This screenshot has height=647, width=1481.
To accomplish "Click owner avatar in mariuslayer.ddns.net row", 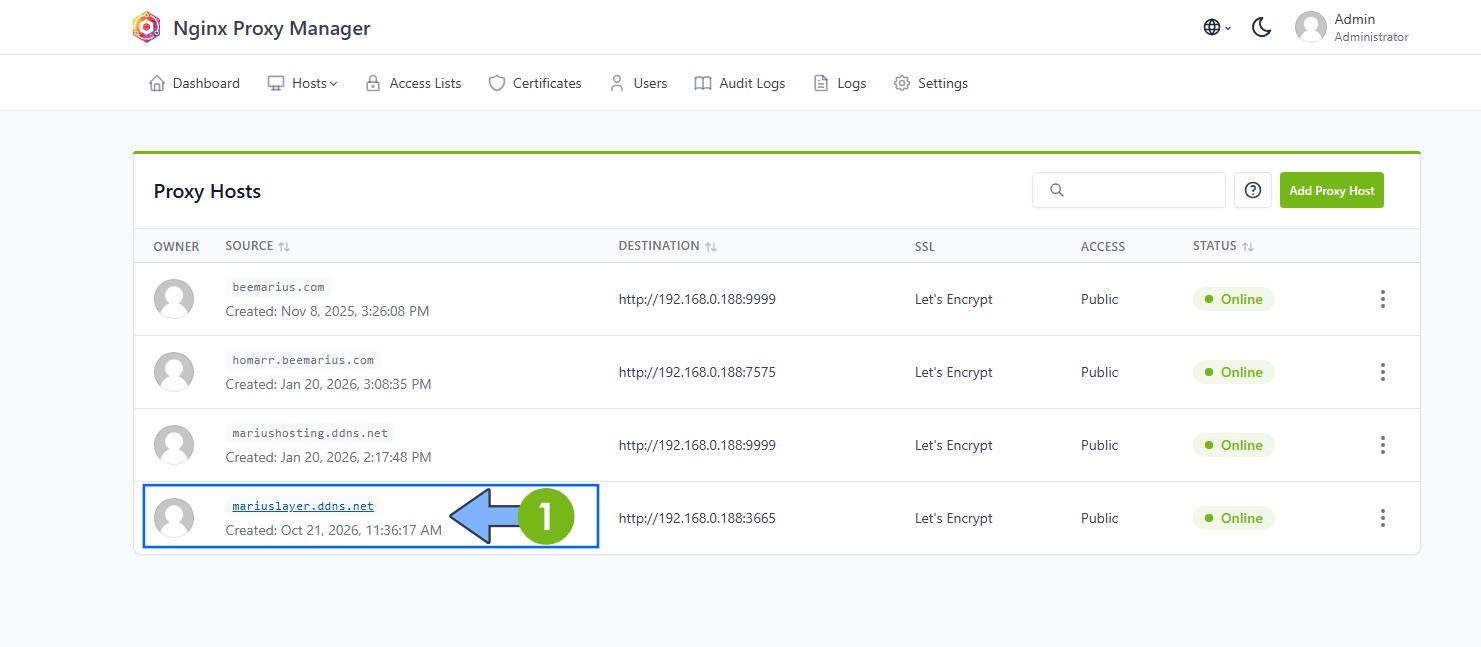I will pos(174,518).
